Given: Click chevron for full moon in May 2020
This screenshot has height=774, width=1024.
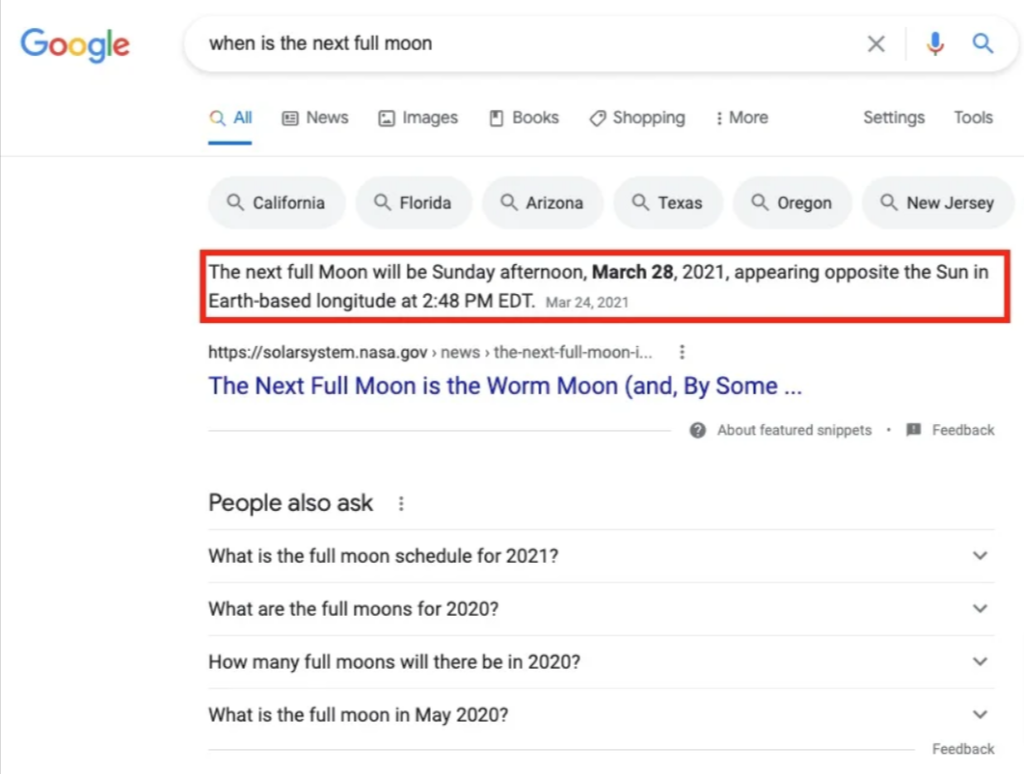Looking at the screenshot, I should point(980,715).
